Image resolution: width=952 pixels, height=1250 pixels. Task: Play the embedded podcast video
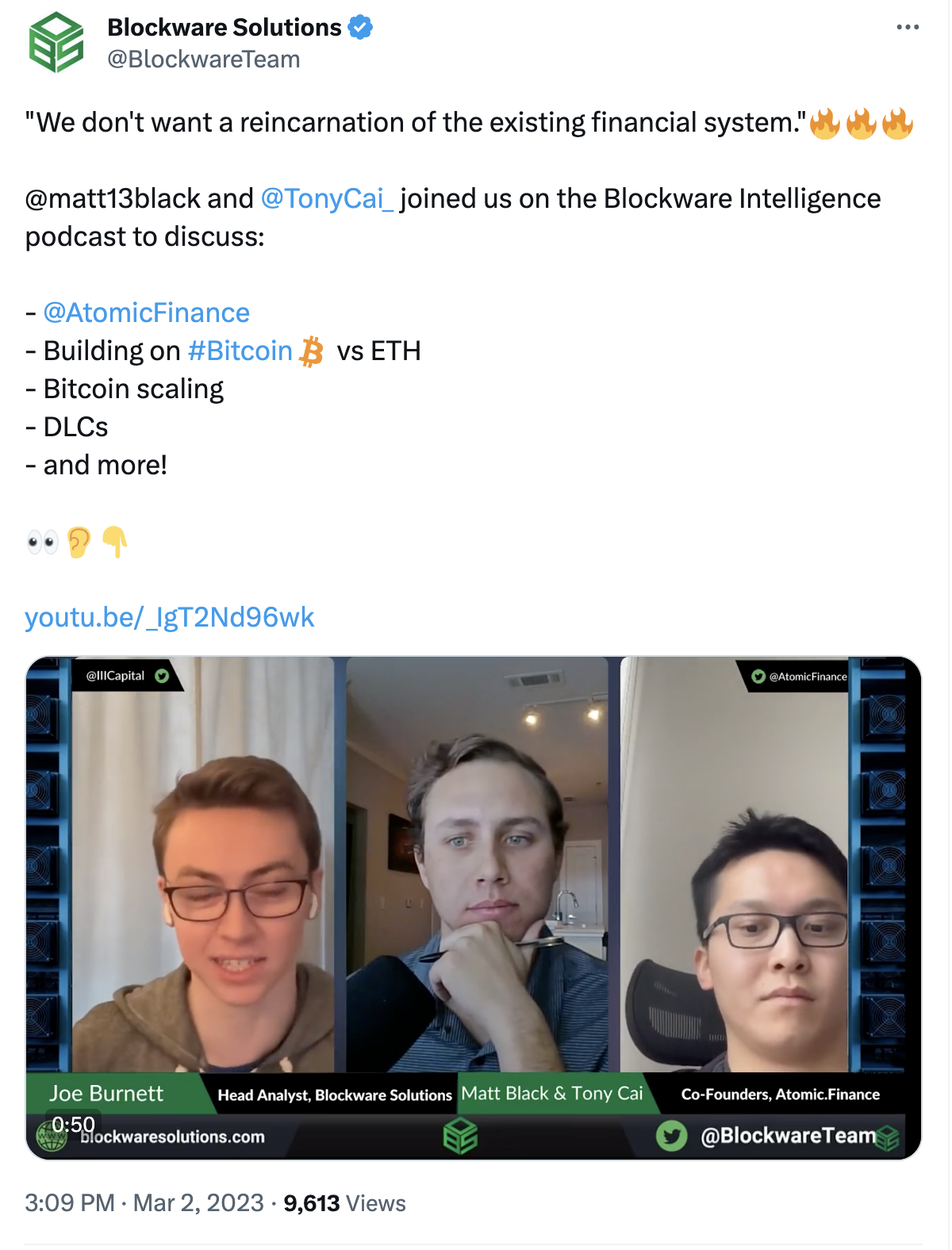[x=474, y=907]
